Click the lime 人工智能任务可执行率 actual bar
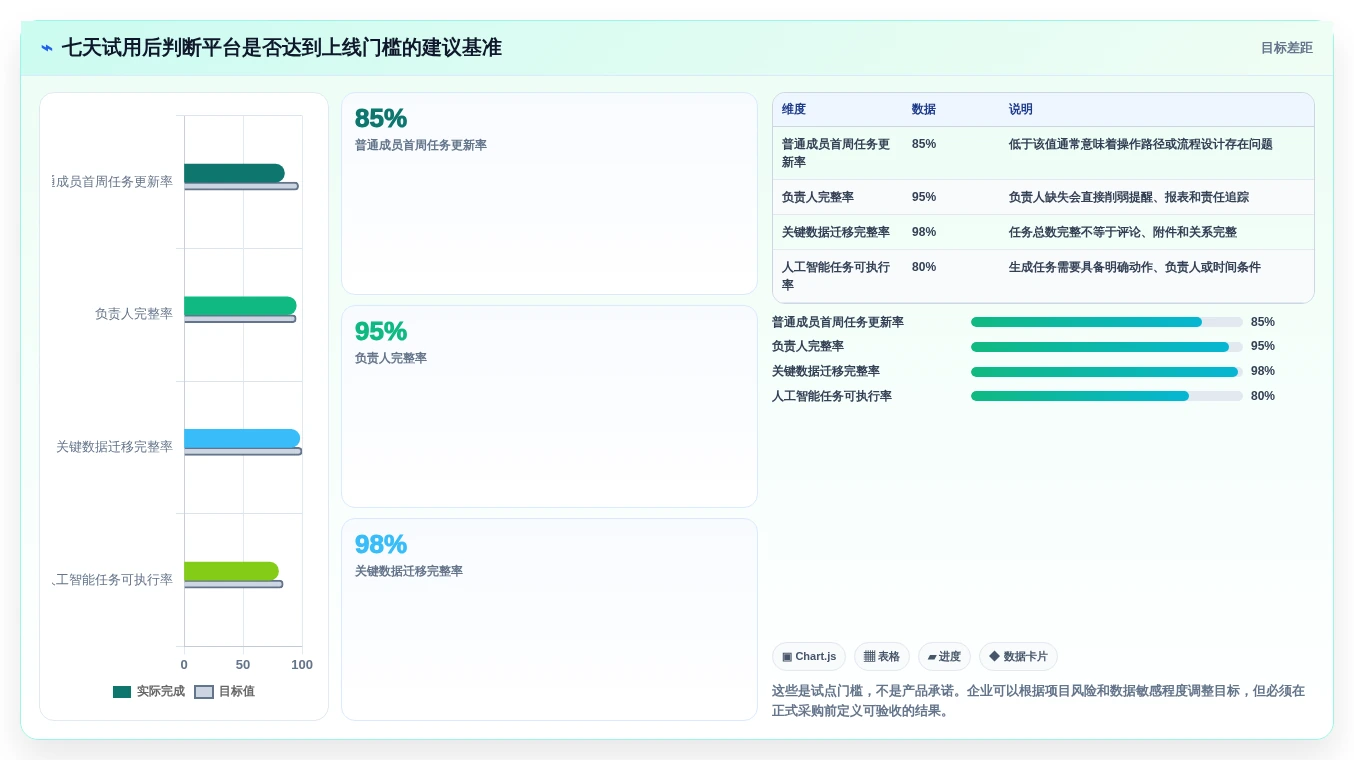The height and width of the screenshot is (760, 1354). (231, 571)
